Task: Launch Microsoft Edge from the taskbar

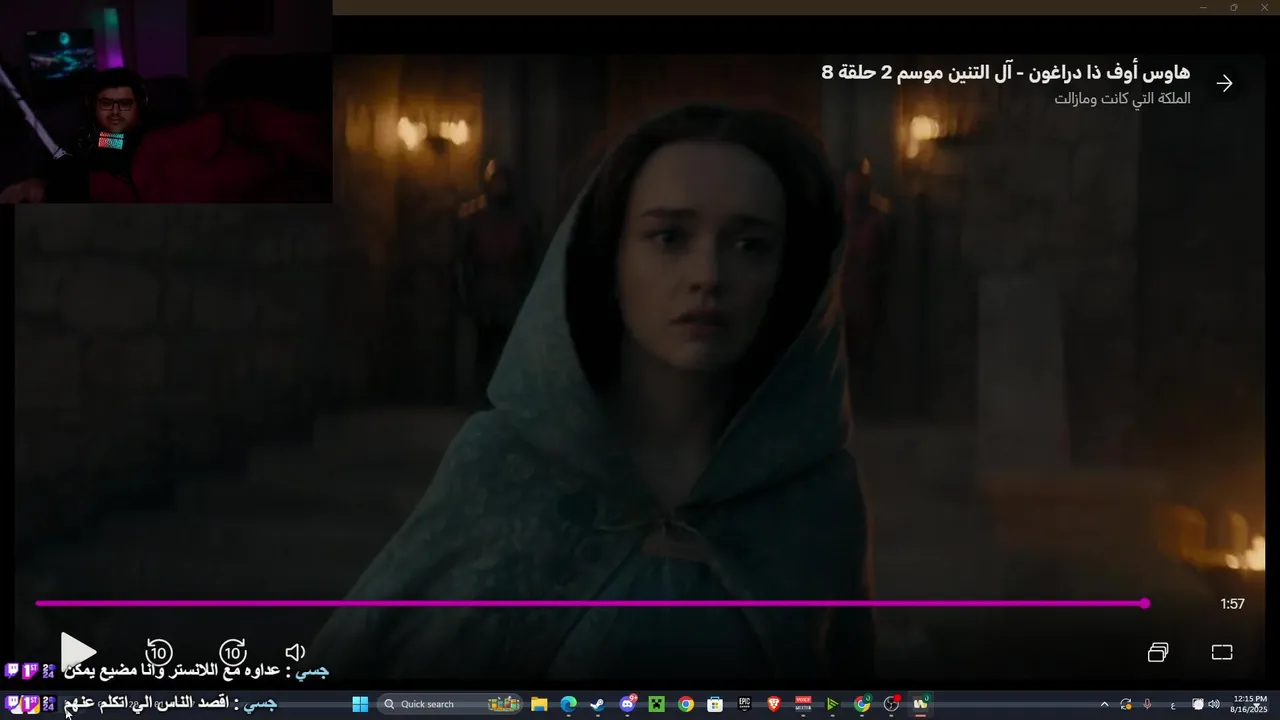Action: tap(568, 704)
